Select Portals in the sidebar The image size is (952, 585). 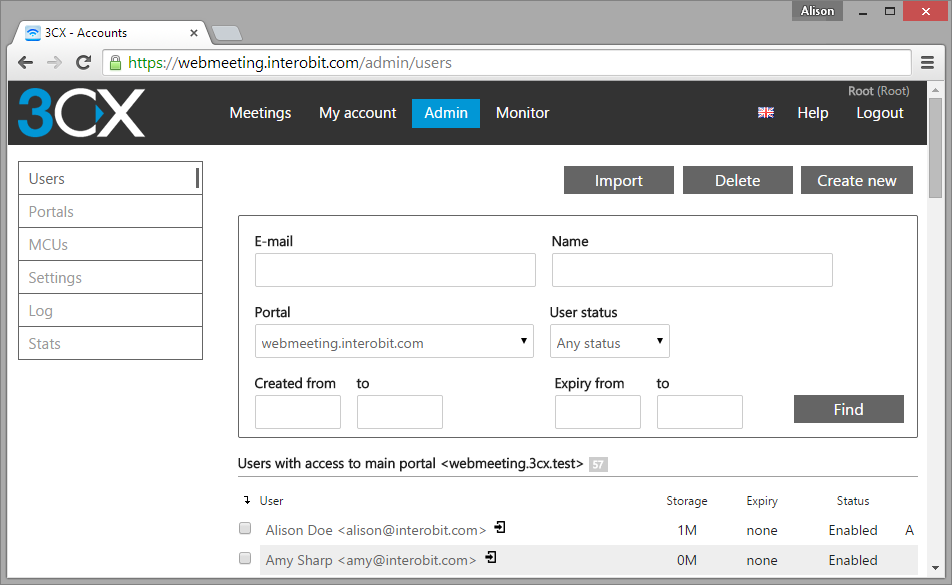110,211
